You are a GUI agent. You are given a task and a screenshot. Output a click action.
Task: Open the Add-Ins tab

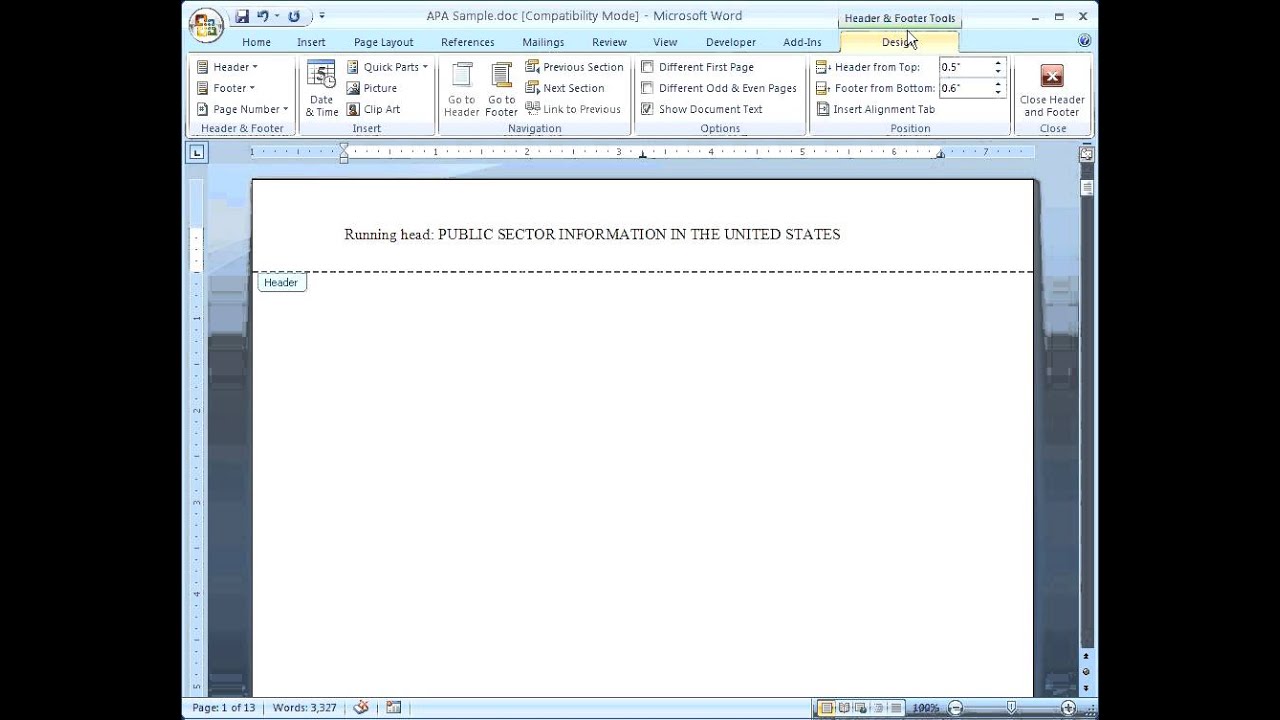(x=802, y=42)
